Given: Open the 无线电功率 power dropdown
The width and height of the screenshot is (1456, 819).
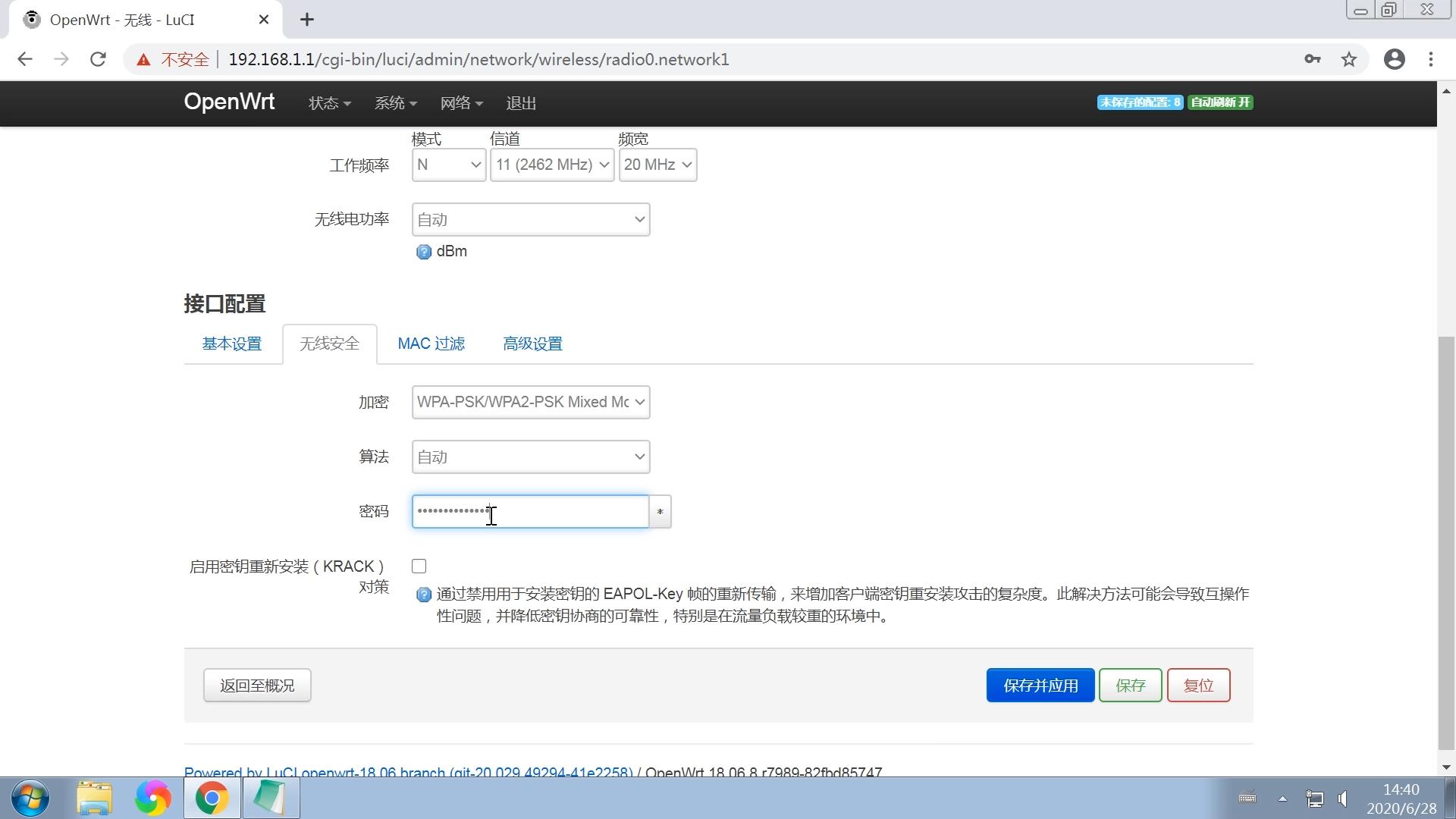Looking at the screenshot, I should coord(530,219).
